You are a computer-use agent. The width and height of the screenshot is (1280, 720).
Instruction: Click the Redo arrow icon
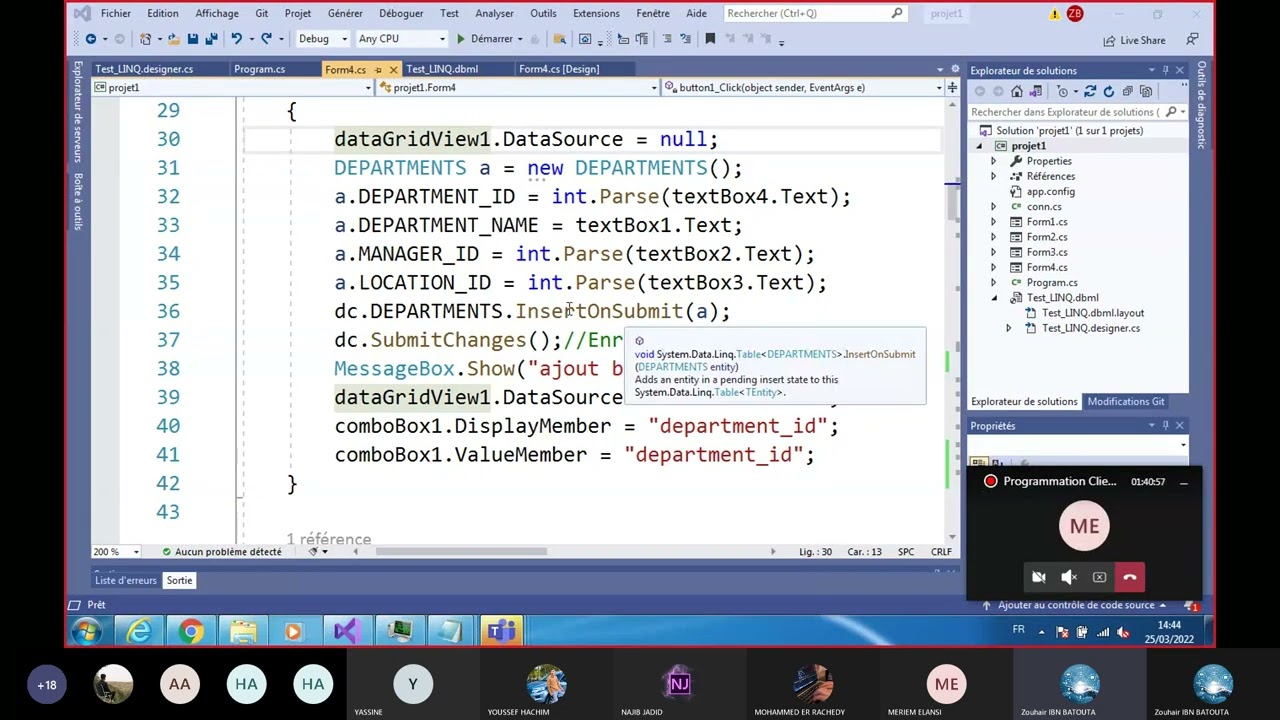(x=266, y=39)
